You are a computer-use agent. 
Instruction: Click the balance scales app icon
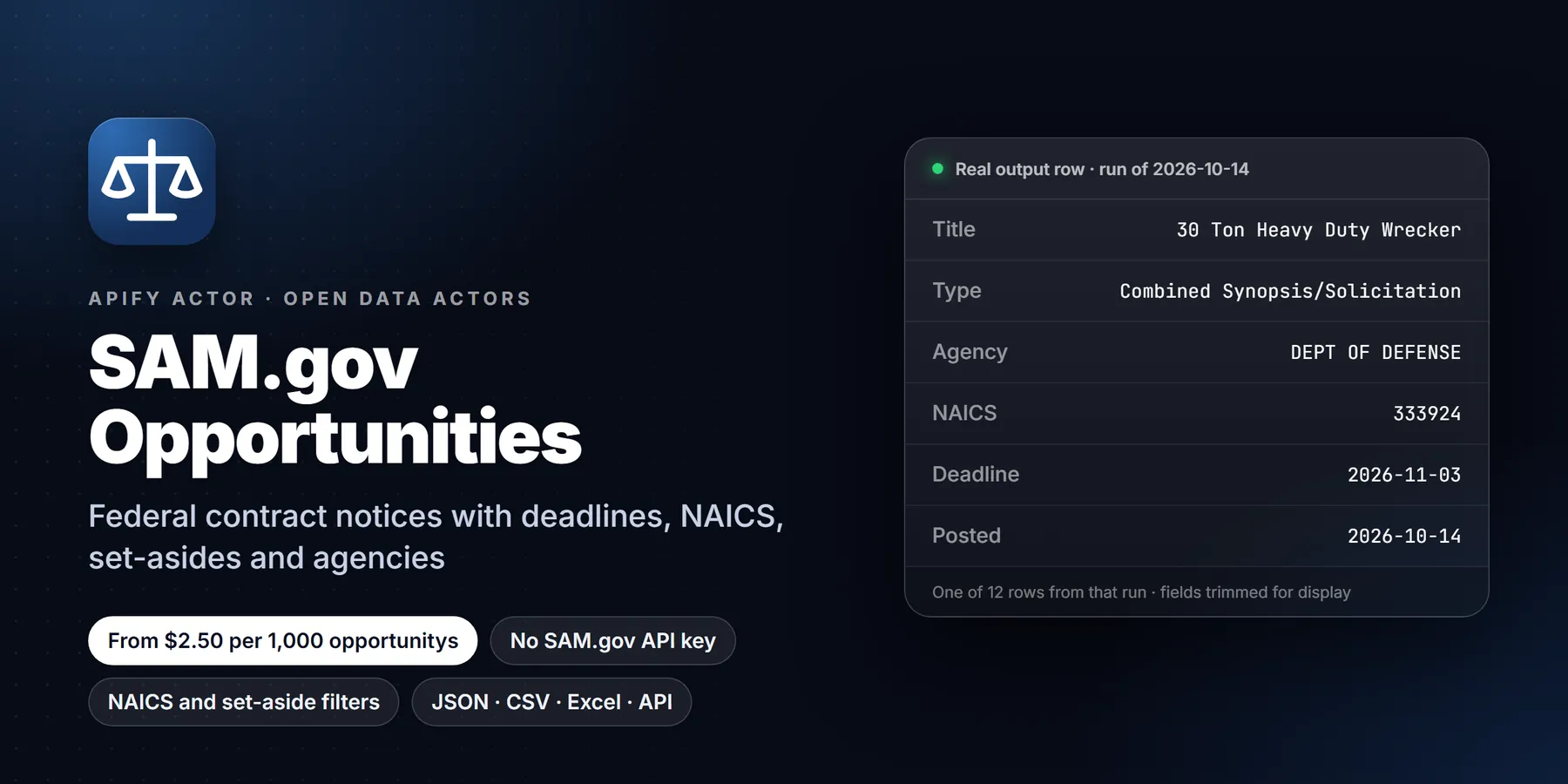click(x=152, y=181)
